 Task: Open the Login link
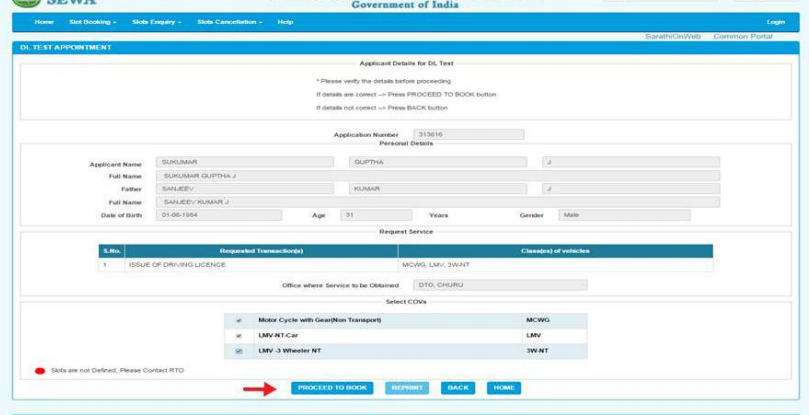[x=775, y=22]
